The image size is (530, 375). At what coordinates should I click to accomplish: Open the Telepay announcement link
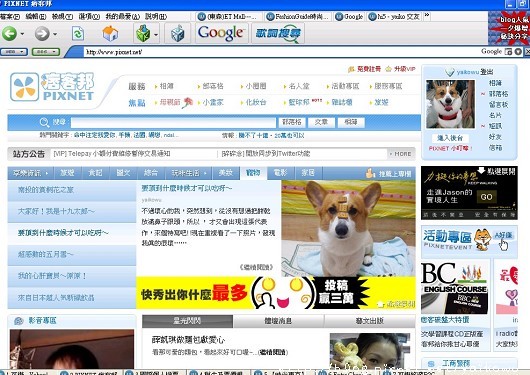click(112, 154)
